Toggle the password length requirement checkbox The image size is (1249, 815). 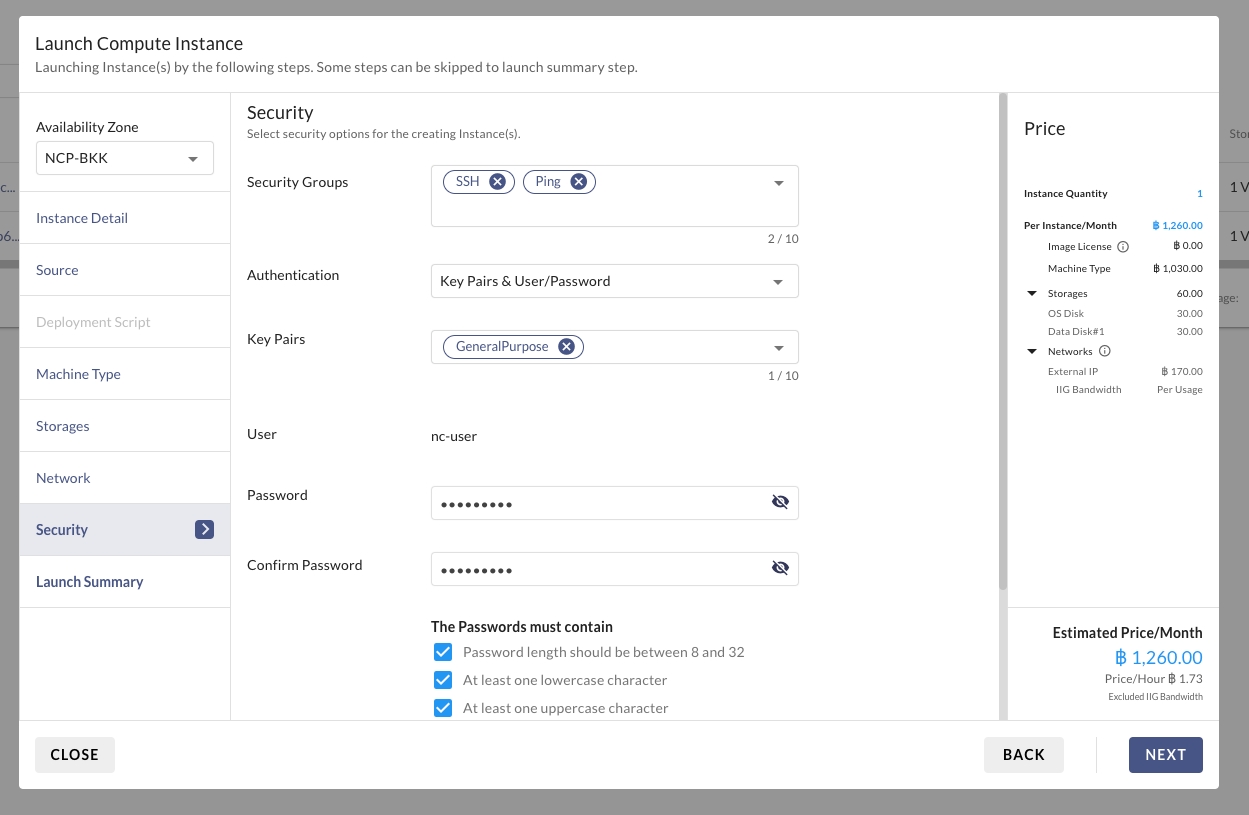pyautogui.click(x=443, y=652)
